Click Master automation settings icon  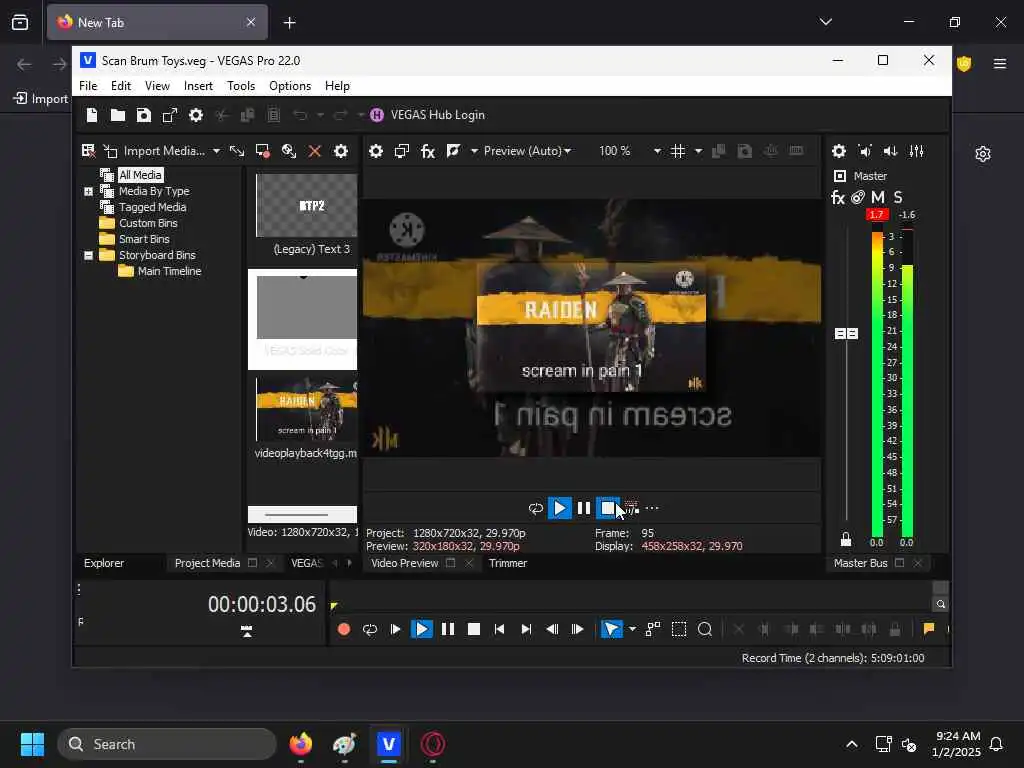click(858, 197)
